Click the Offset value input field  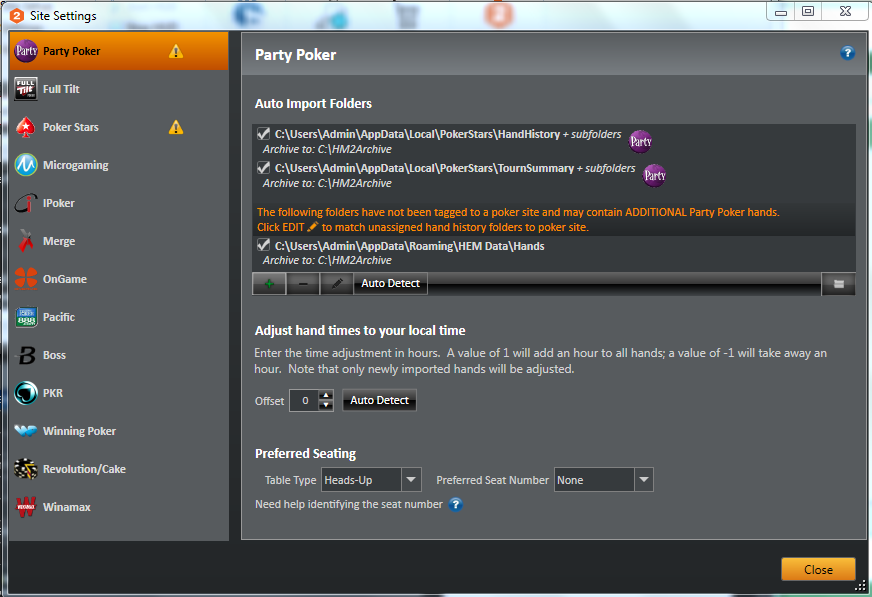[x=305, y=401]
